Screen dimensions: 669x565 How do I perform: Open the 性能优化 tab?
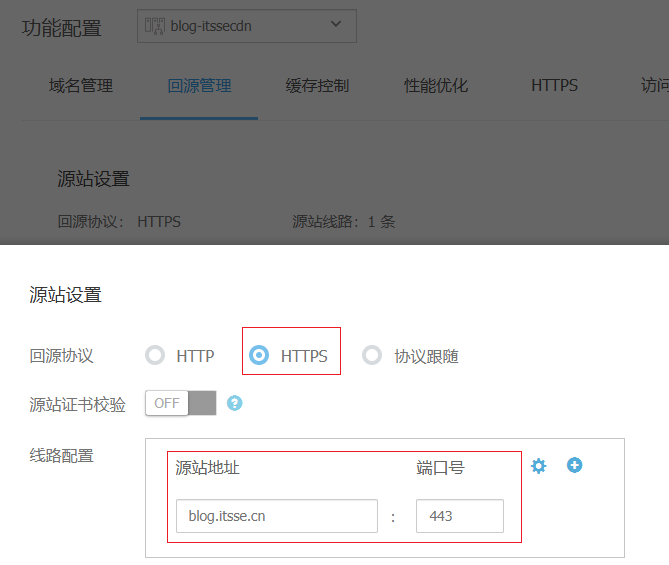436,86
